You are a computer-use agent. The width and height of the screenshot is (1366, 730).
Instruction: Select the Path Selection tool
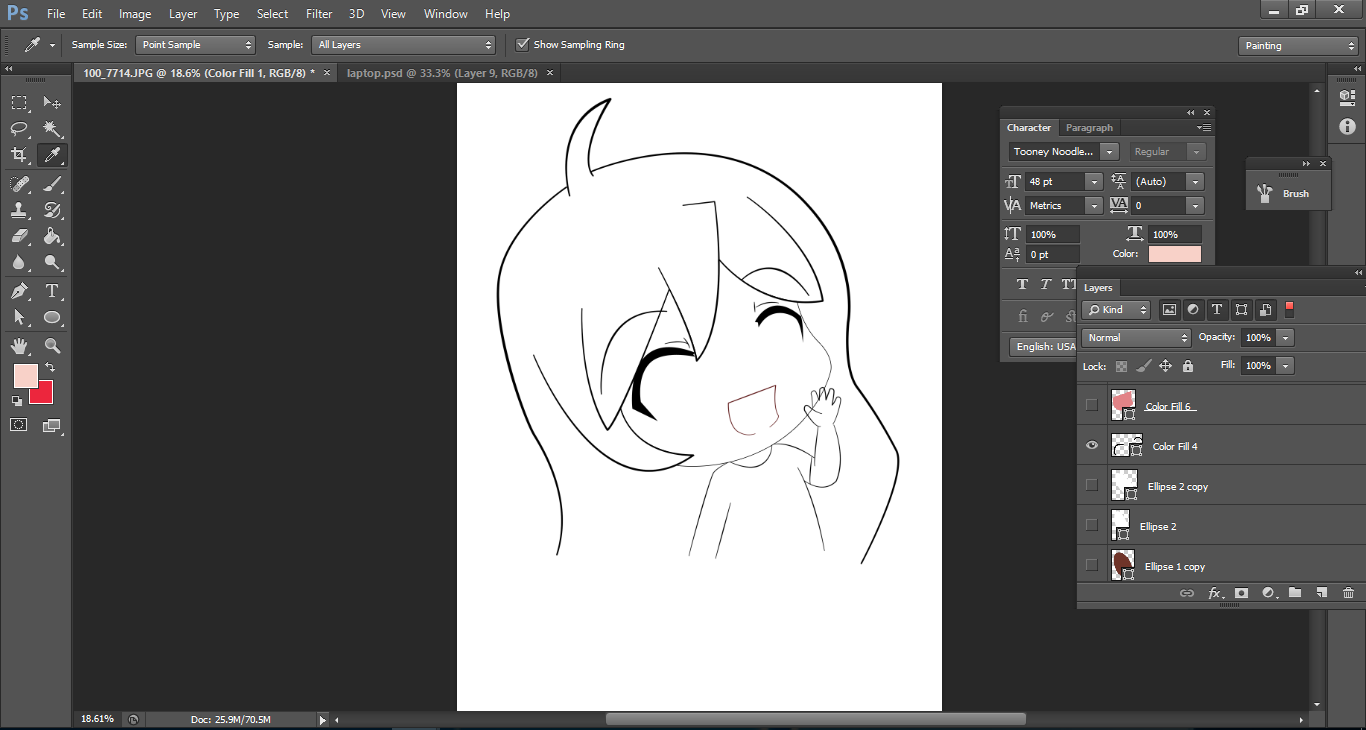tap(19, 318)
